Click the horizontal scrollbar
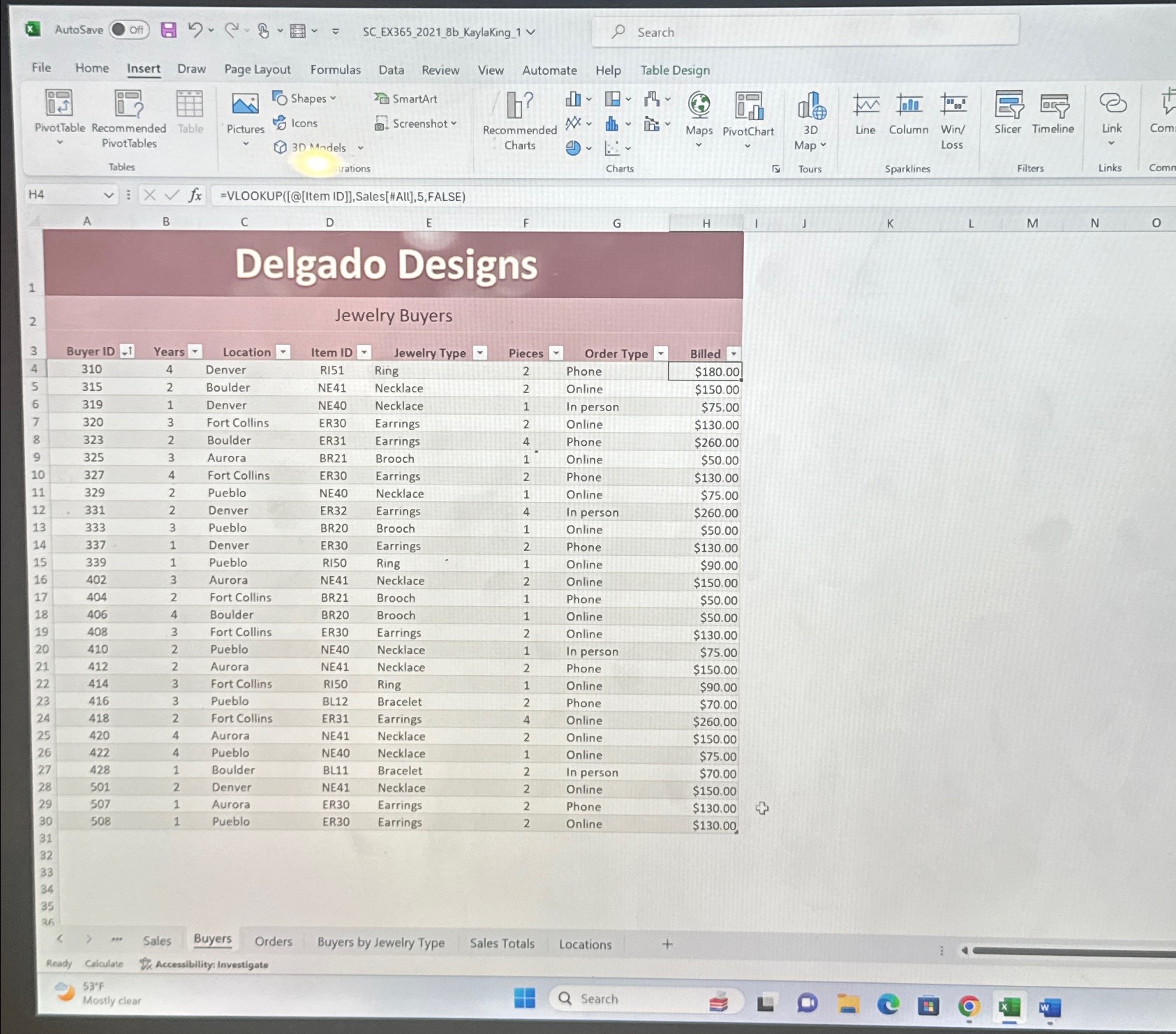 coord(1073,951)
